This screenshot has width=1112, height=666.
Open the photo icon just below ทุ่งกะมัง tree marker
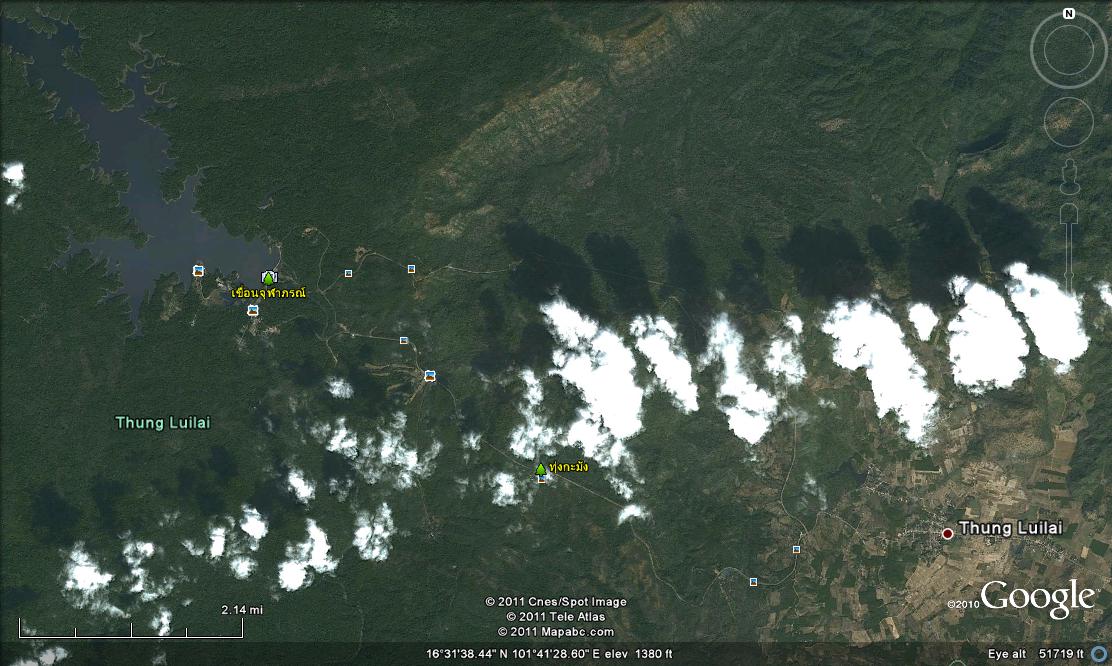[x=542, y=479]
